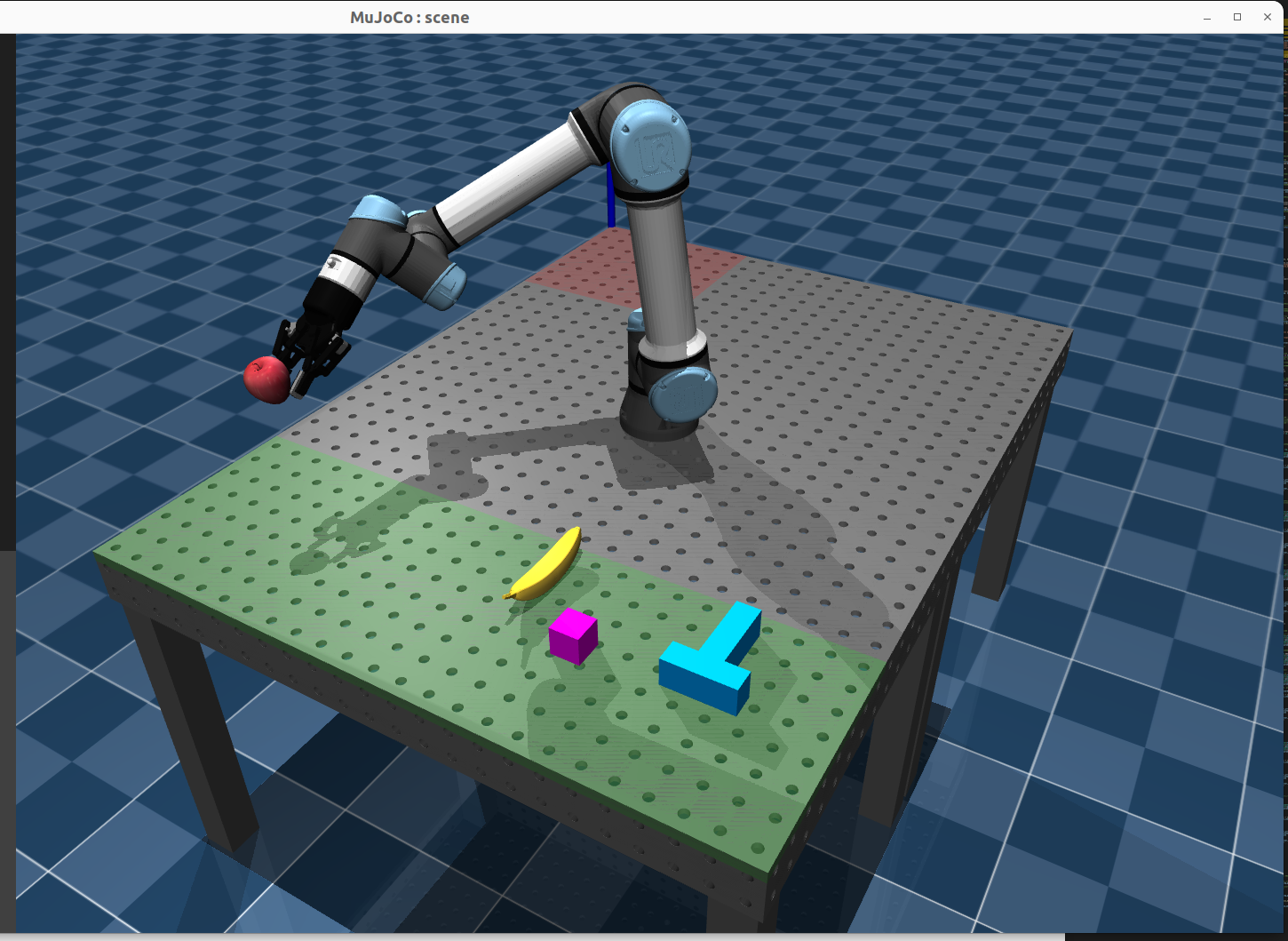Click the robot elbow joint blue cap
1288x941 pixels.
pos(377,209)
